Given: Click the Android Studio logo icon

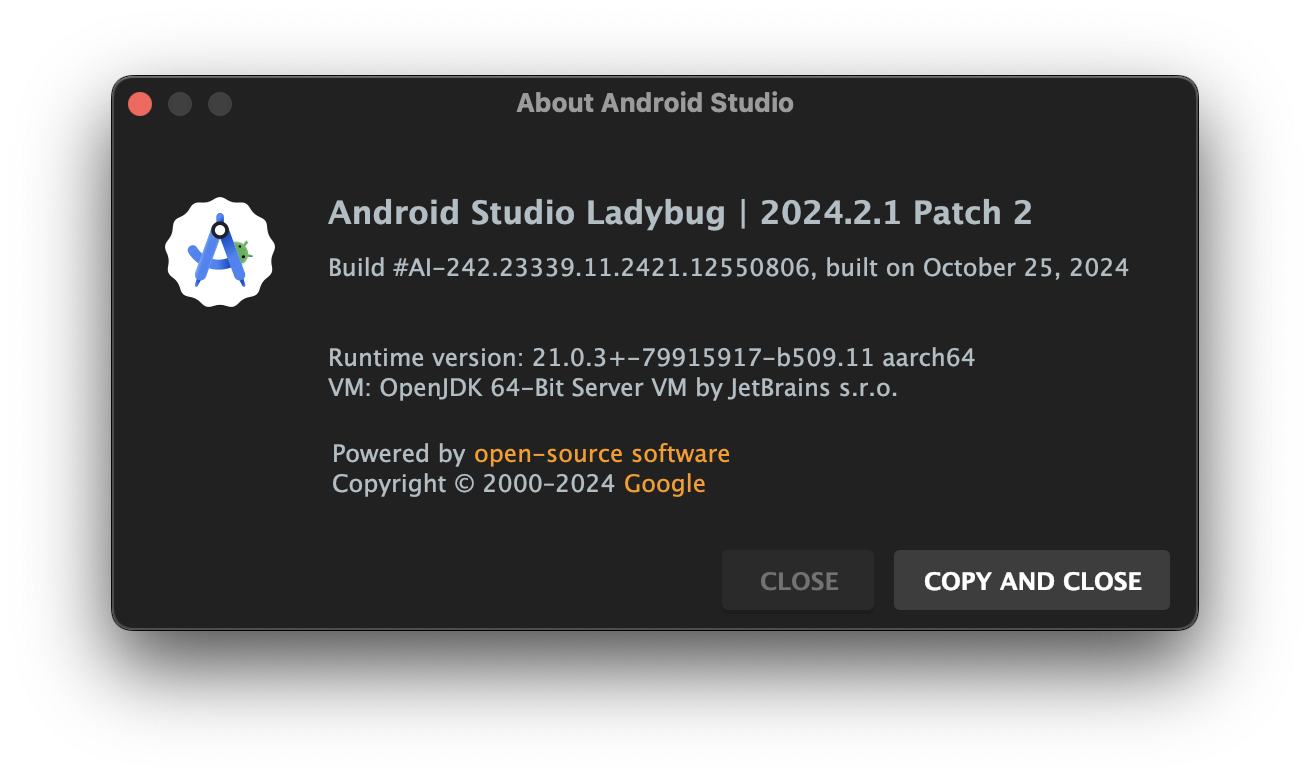Looking at the screenshot, I should tap(219, 252).
